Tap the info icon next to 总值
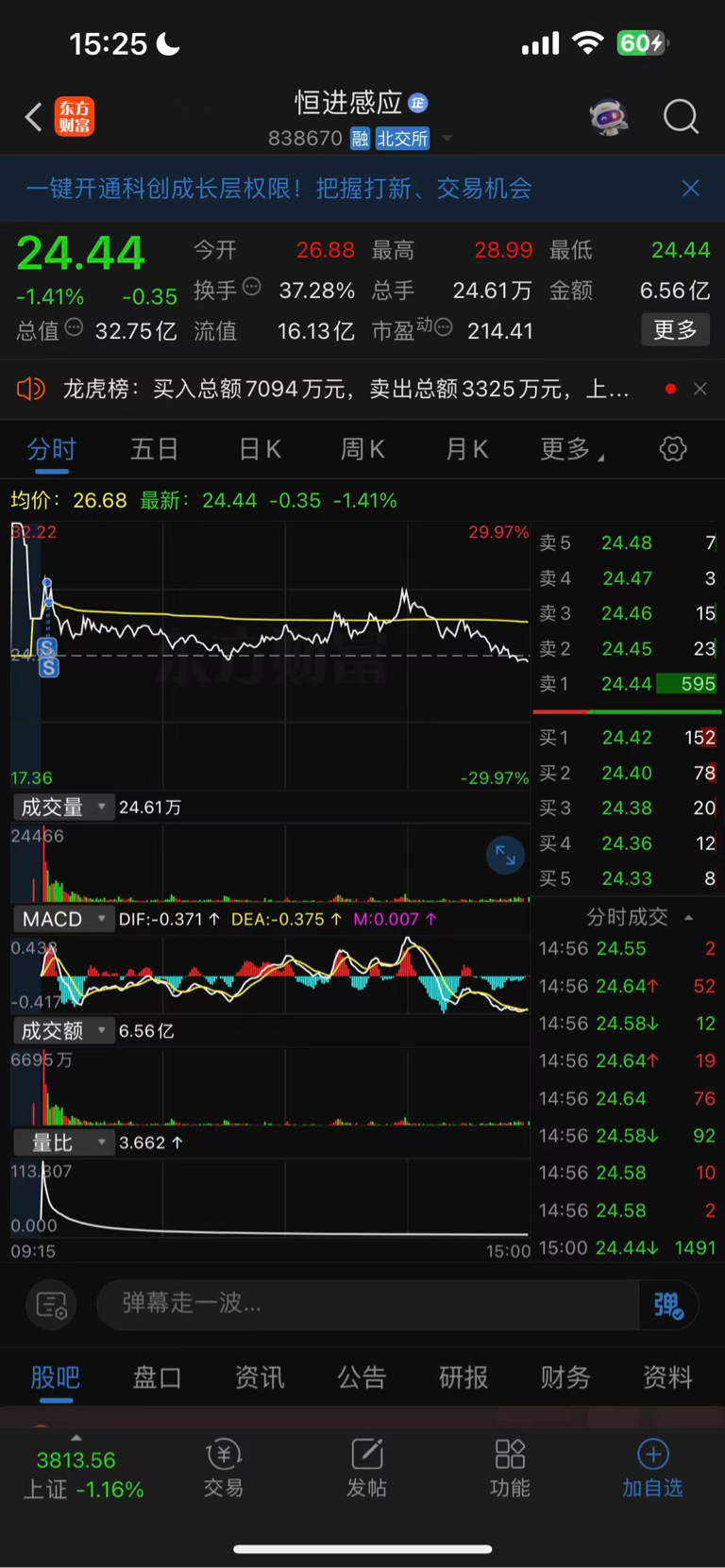This screenshot has width=725, height=1568. click(74, 327)
